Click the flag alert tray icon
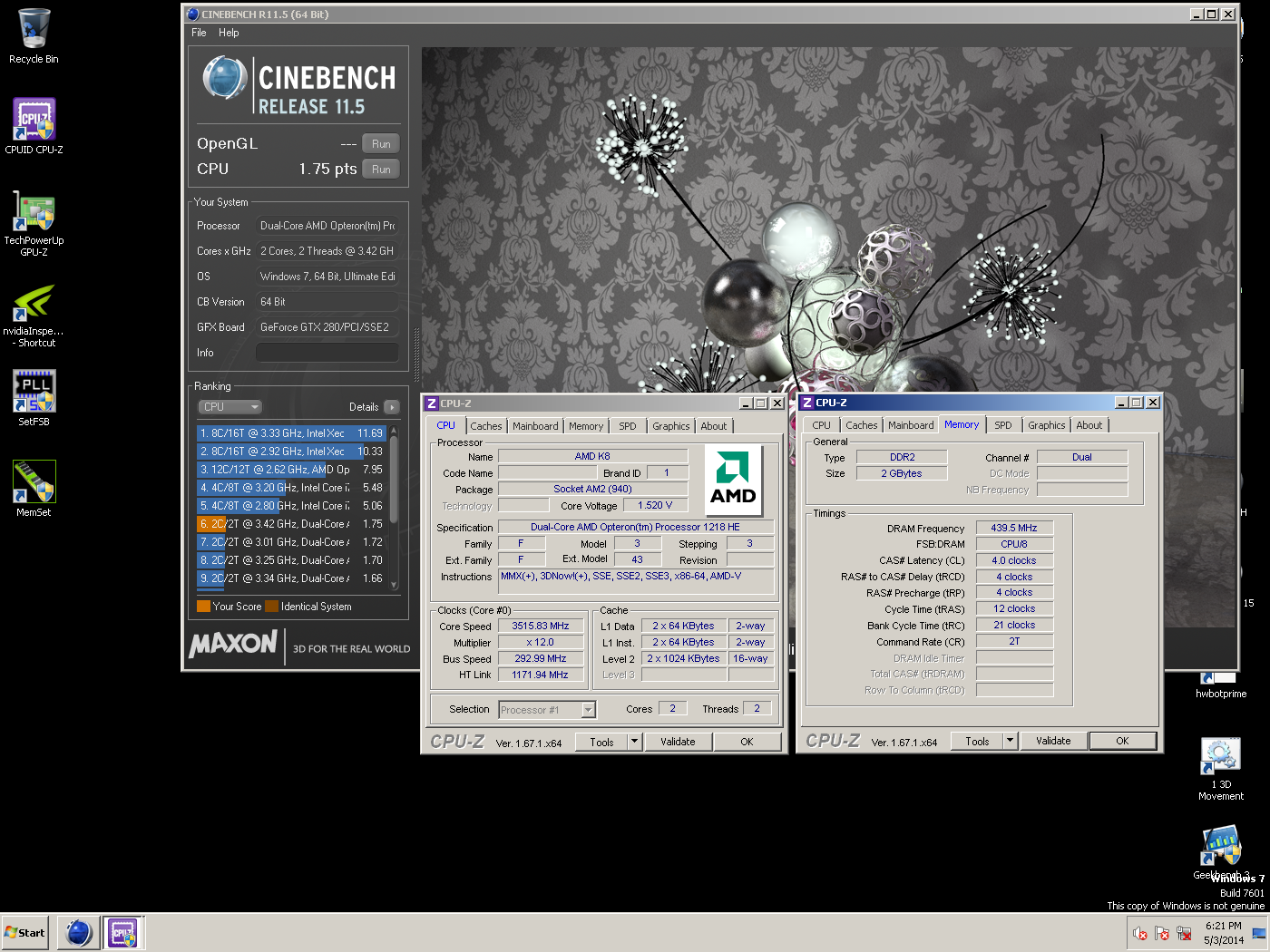The width and height of the screenshot is (1270, 952). (x=1162, y=933)
